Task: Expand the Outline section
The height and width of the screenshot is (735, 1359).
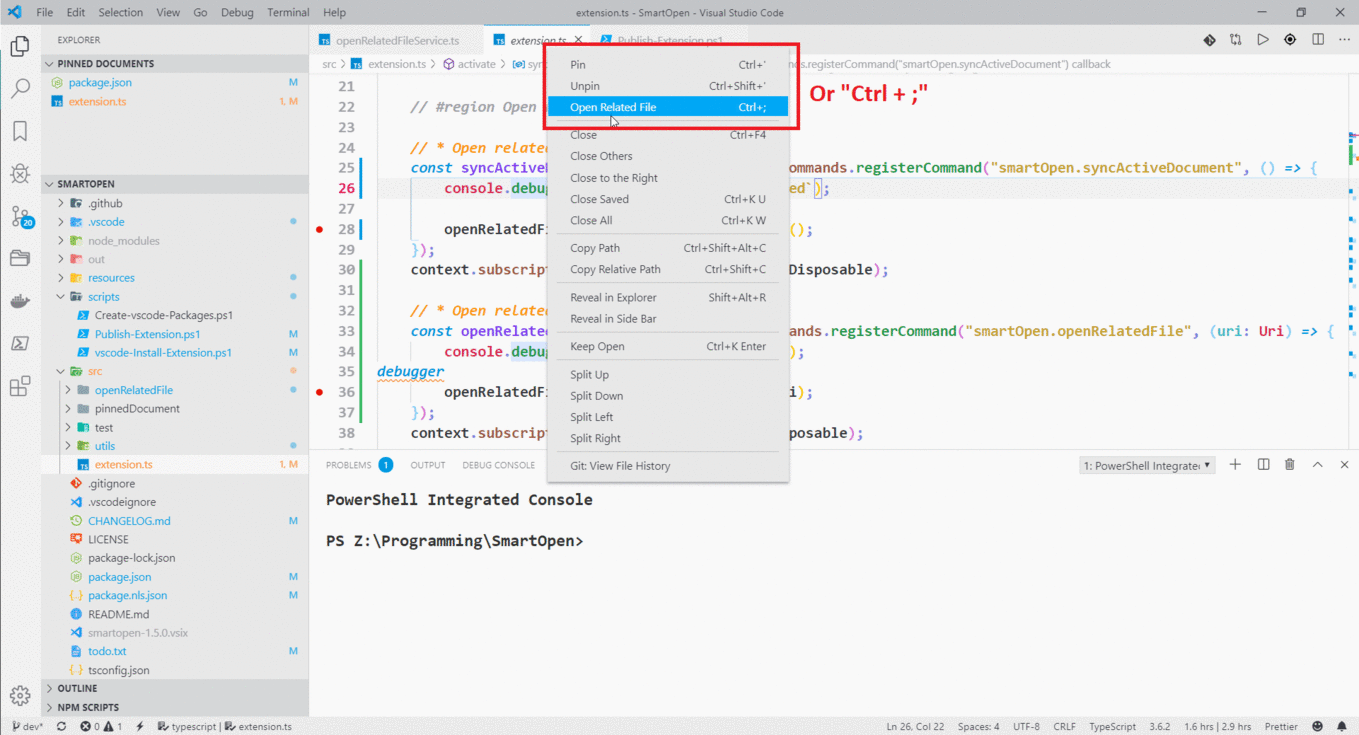Action: (x=175, y=688)
